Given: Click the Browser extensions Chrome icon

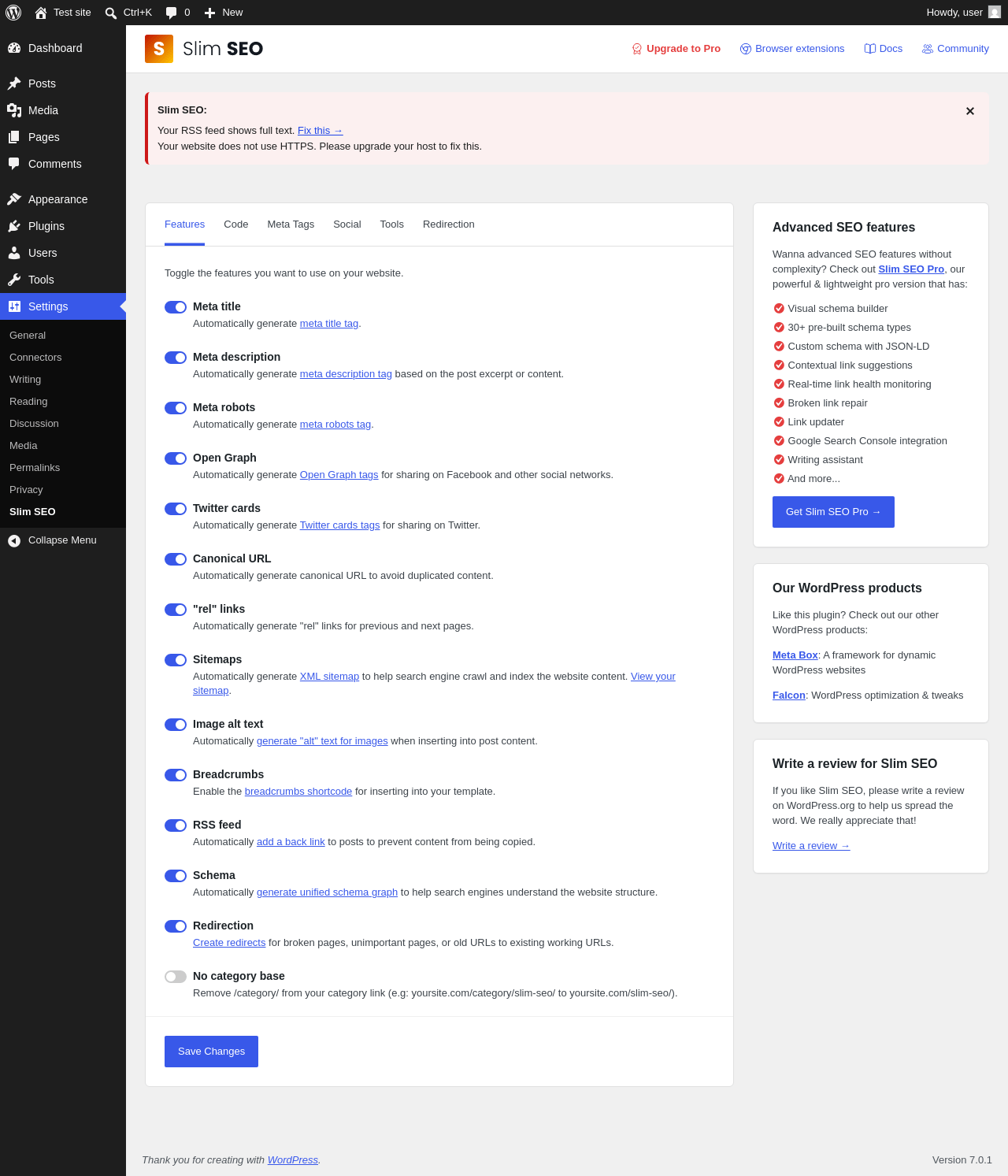Looking at the screenshot, I should pyautogui.click(x=746, y=49).
